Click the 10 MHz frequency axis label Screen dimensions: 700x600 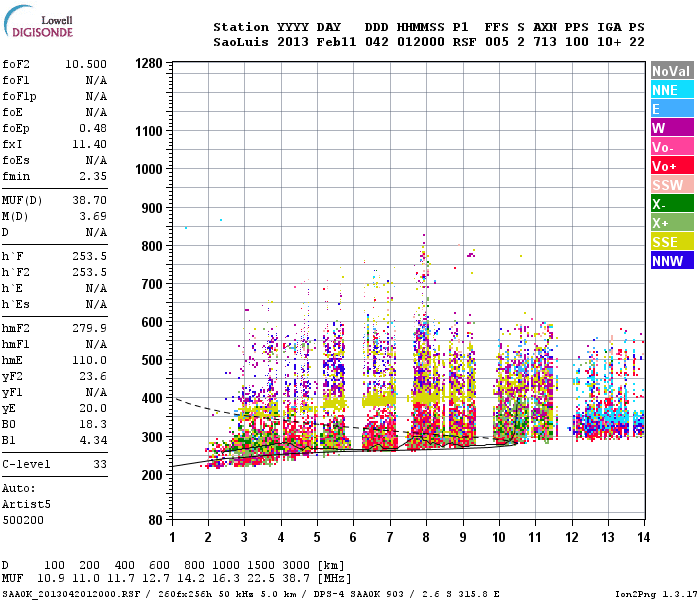(499, 537)
